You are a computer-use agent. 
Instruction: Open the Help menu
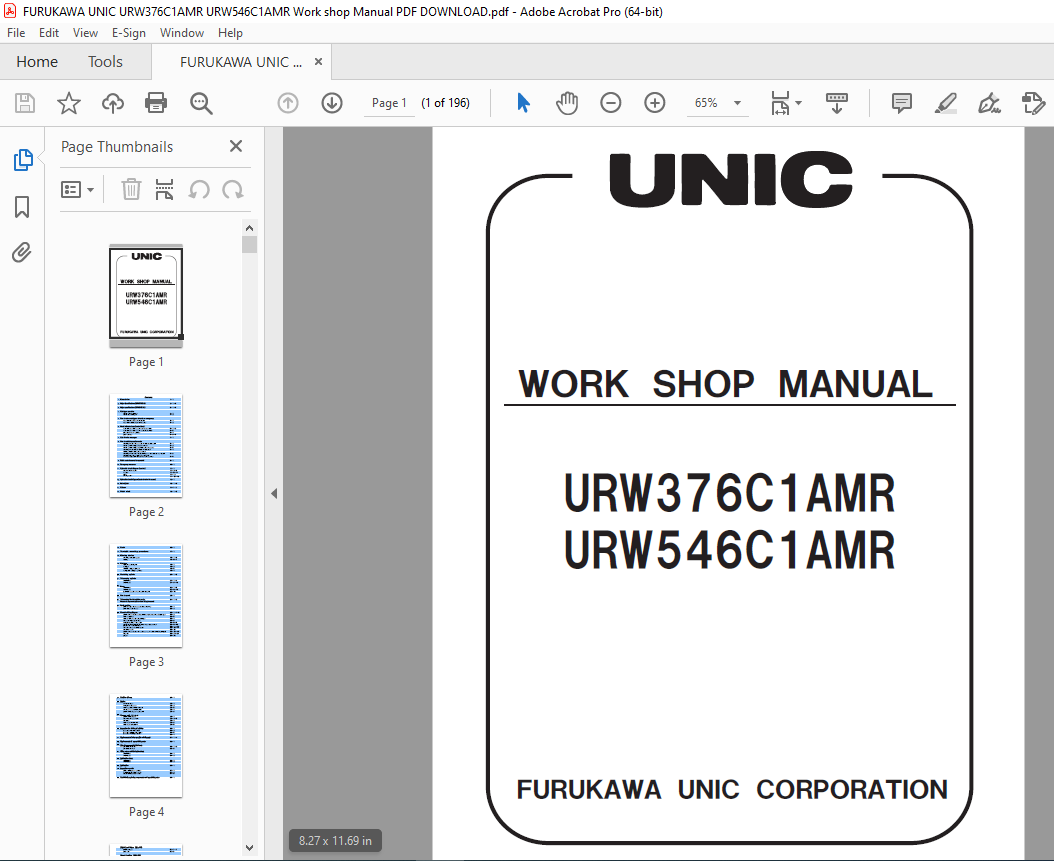coord(230,33)
